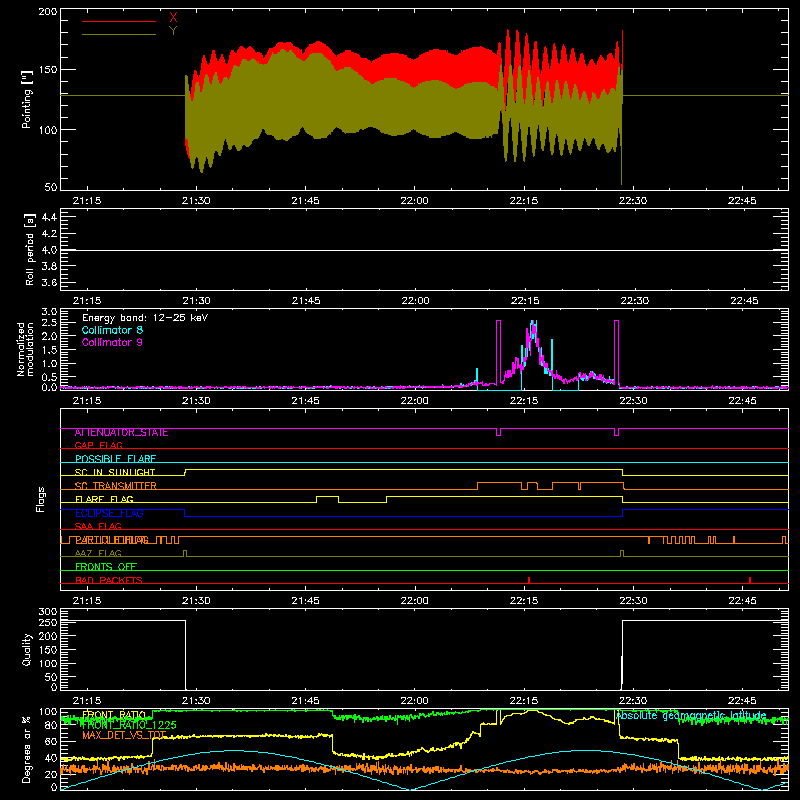Click the cyan "Collimator 8" legend label

pyautogui.click(x=112, y=330)
